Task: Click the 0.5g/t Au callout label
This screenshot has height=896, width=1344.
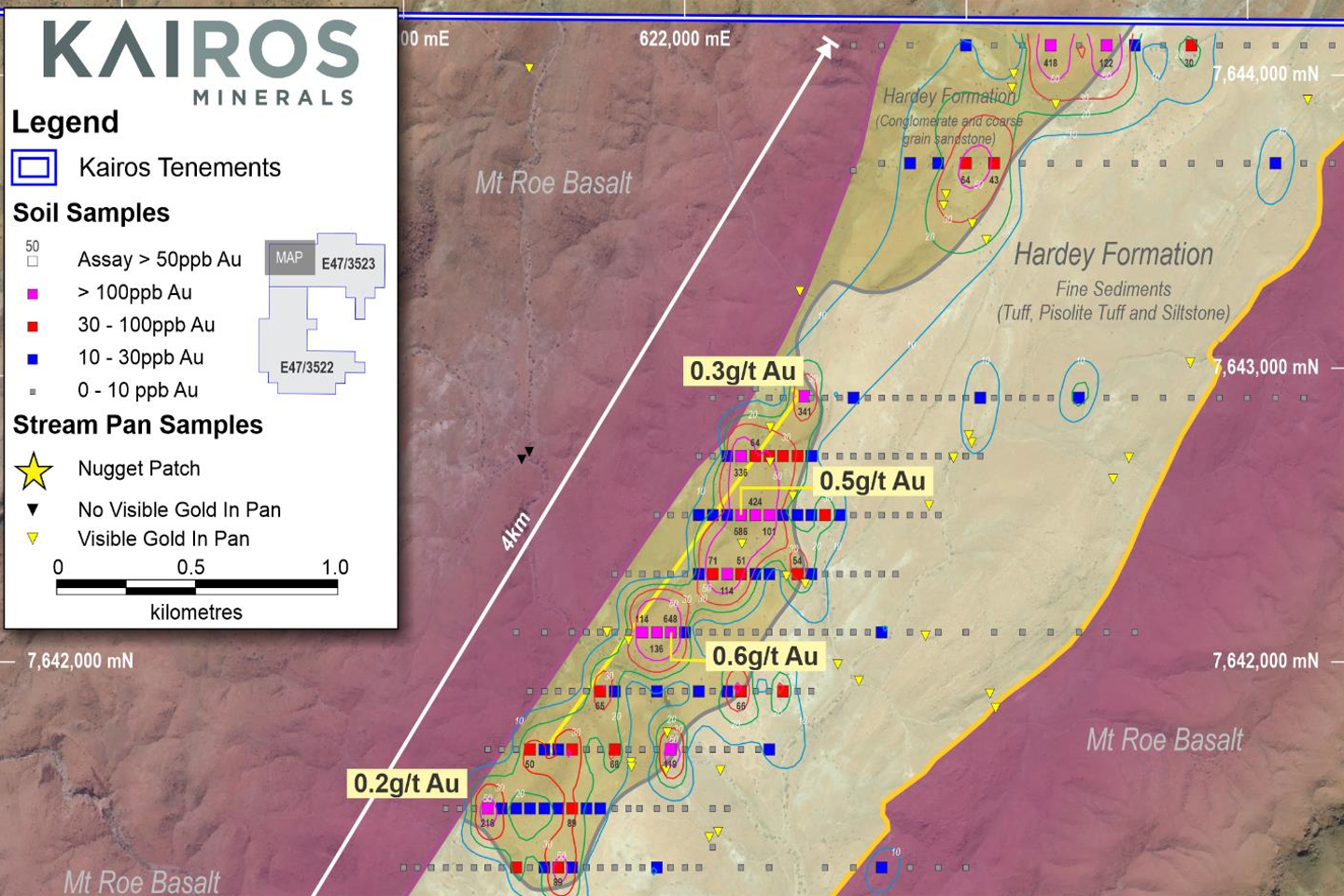Action: click(872, 481)
